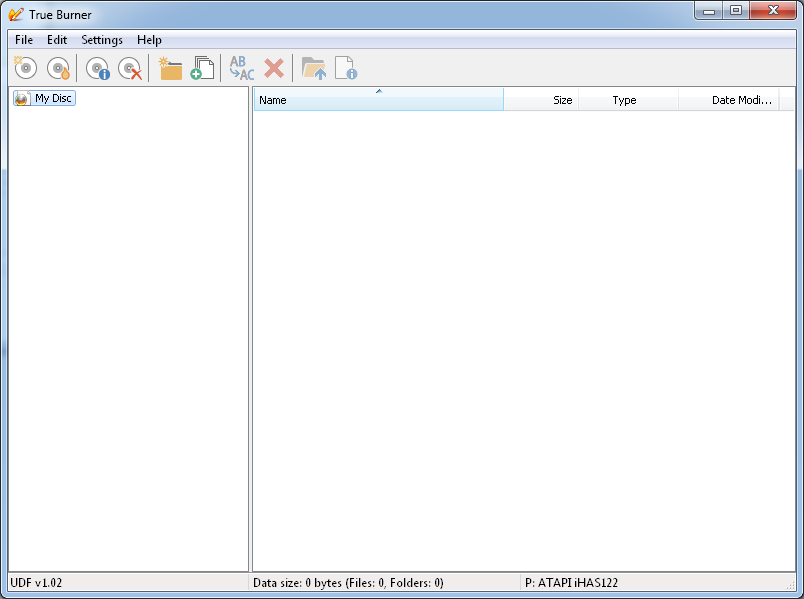Sort the file list by Name column
This screenshot has height=599, width=804.
379,99
